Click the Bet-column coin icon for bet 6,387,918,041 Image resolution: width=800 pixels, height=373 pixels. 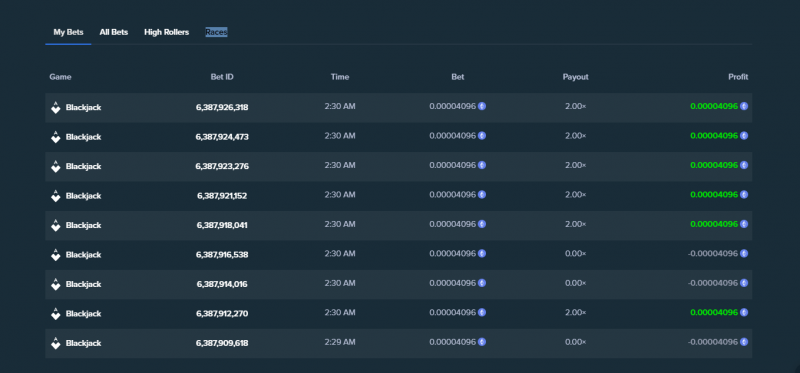482,224
